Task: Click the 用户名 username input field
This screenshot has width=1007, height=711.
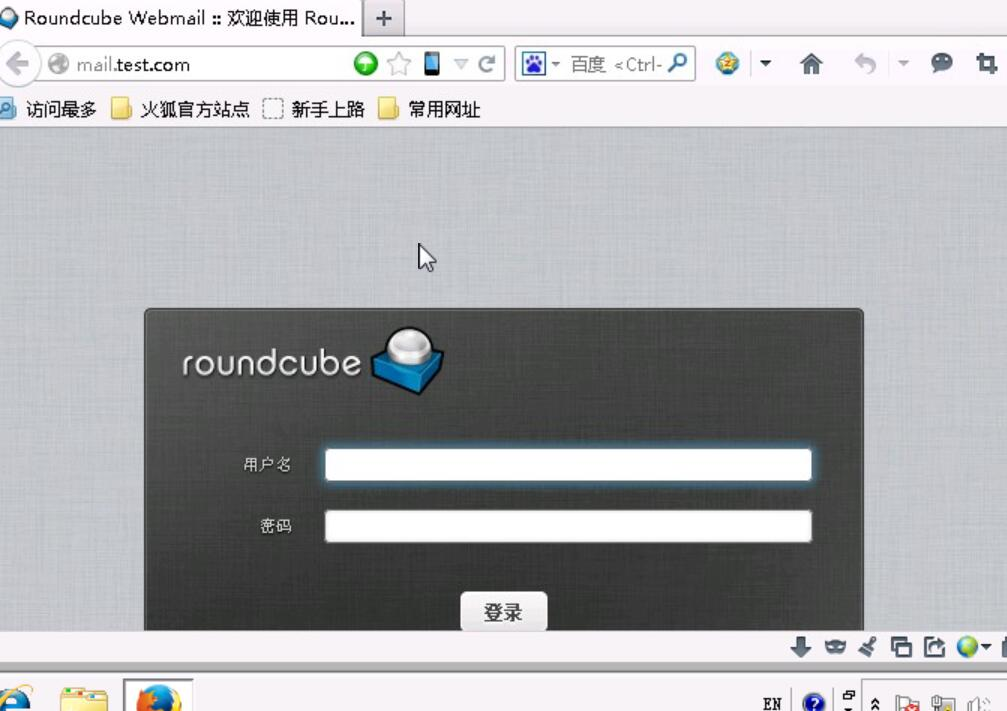Action: coord(568,464)
